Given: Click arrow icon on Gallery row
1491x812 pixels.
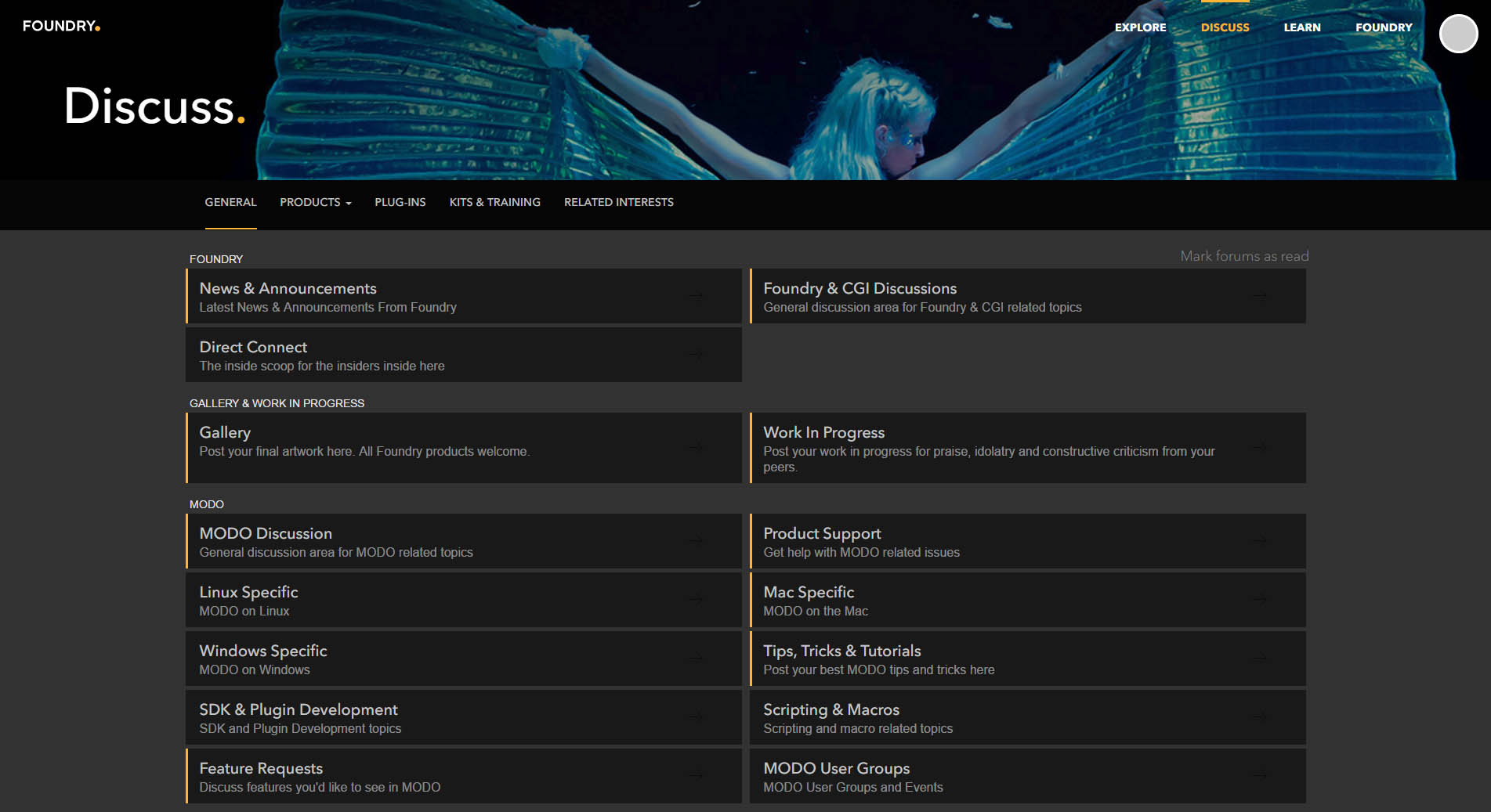Looking at the screenshot, I should (x=695, y=448).
